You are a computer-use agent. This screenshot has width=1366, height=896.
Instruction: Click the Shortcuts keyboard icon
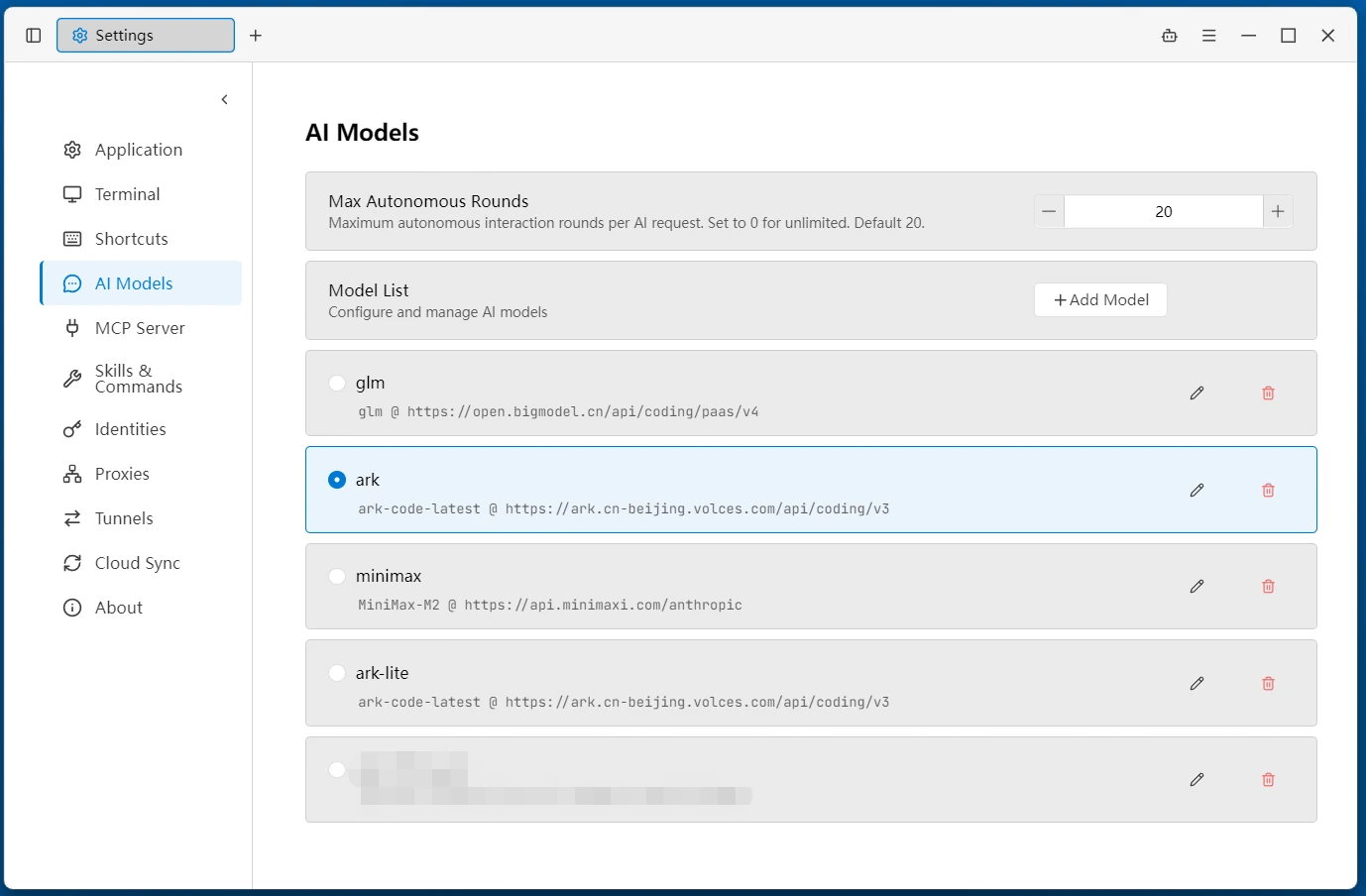[x=72, y=239]
